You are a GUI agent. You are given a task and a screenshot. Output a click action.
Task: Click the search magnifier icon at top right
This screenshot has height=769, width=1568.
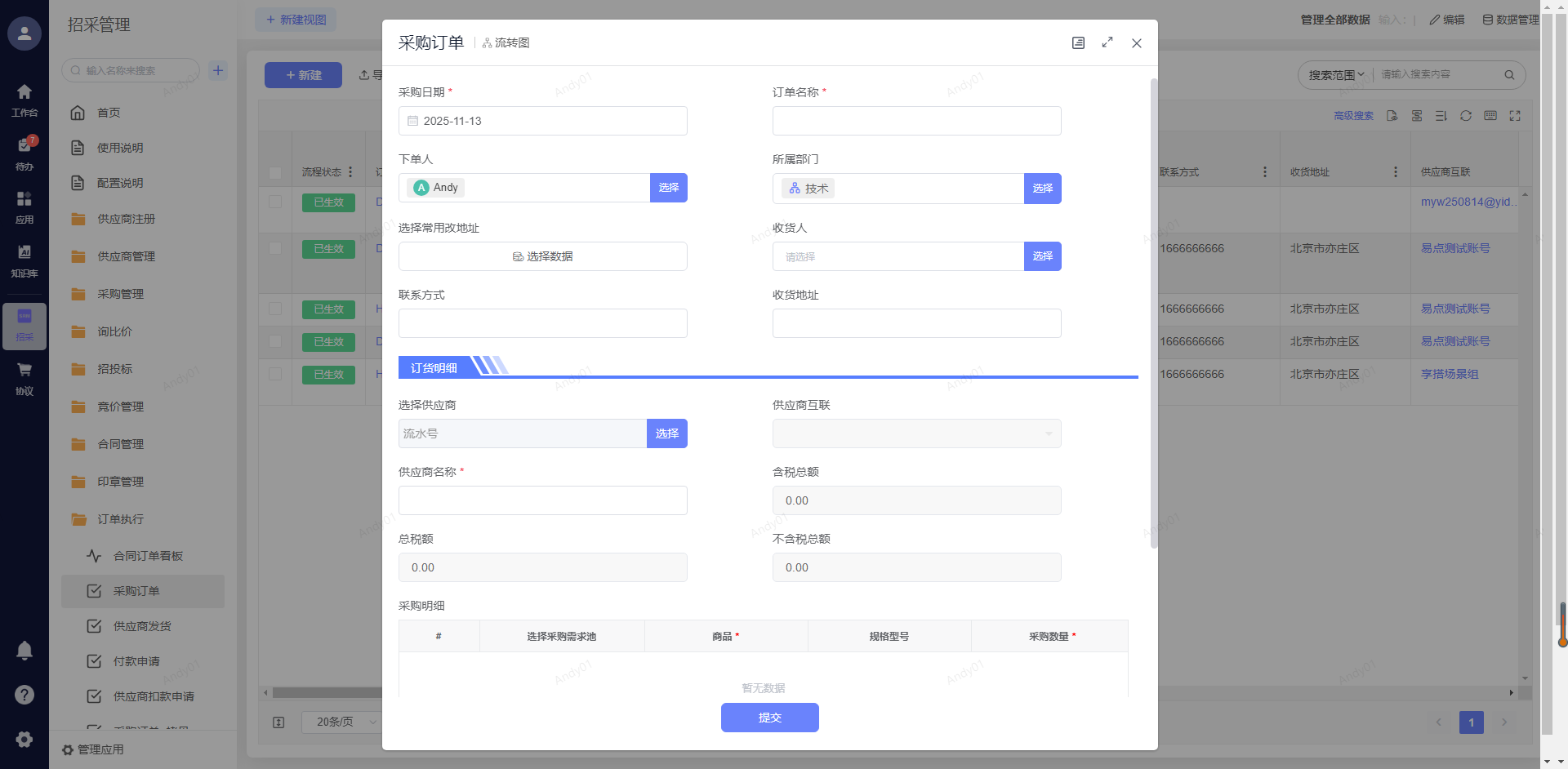click(x=1509, y=75)
